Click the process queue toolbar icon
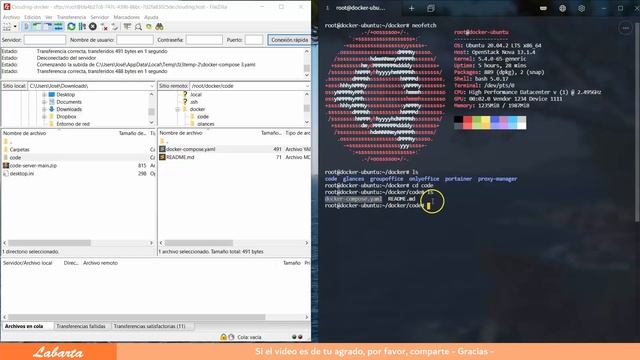640x360 pixels. point(82,27)
